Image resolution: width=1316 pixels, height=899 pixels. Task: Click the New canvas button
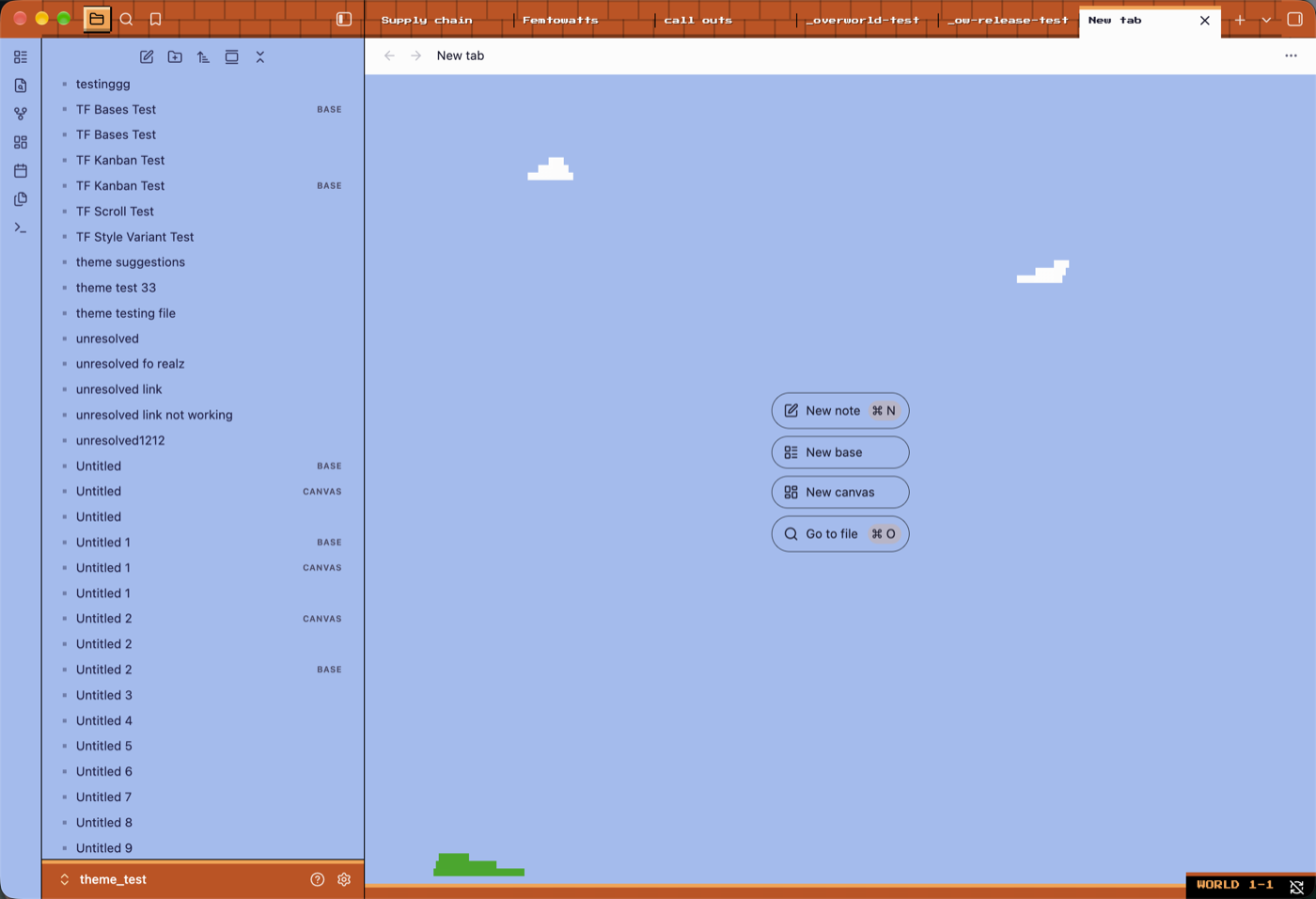pos(840,492)
